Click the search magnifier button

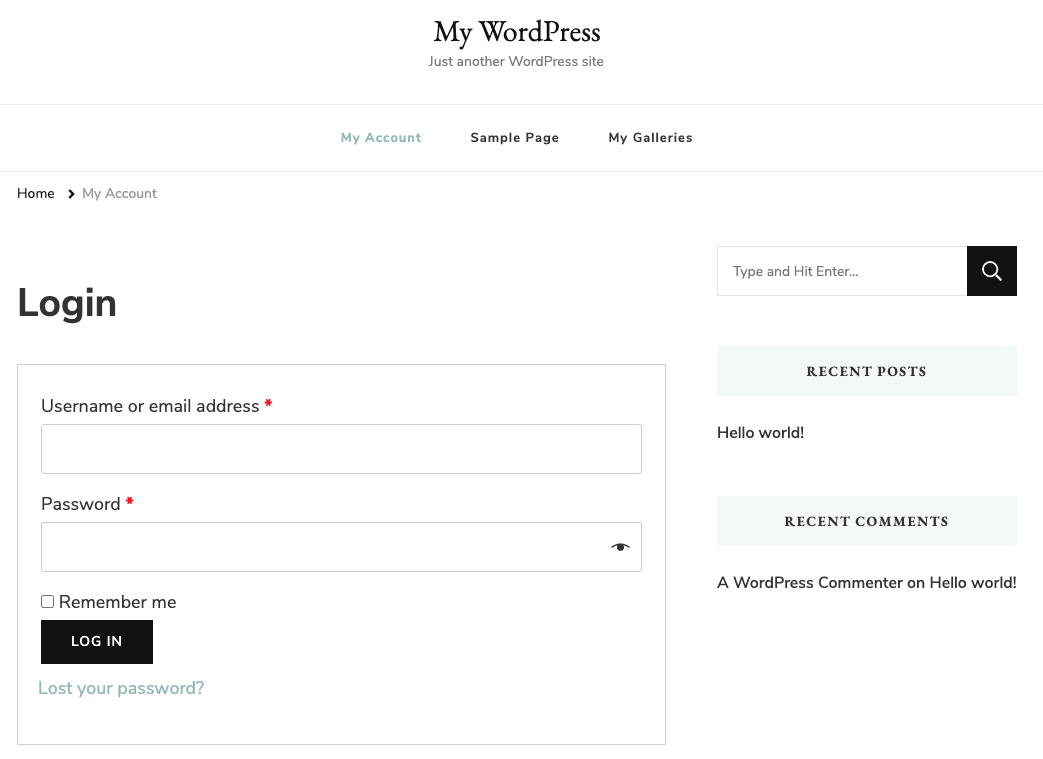991,271
